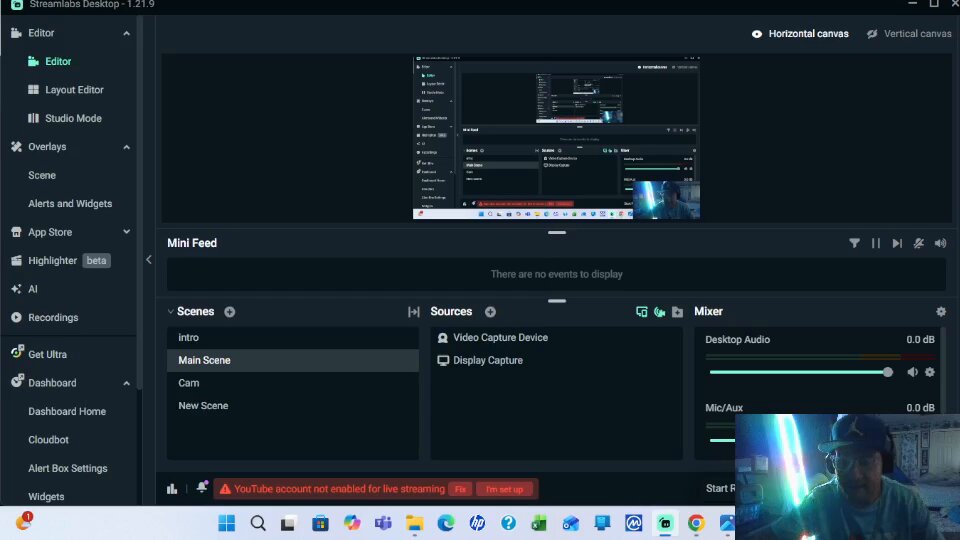960x540 pixels.
Task: Expand the Scenes collection dropdown arrow
Action: click(x=170, y=312)
